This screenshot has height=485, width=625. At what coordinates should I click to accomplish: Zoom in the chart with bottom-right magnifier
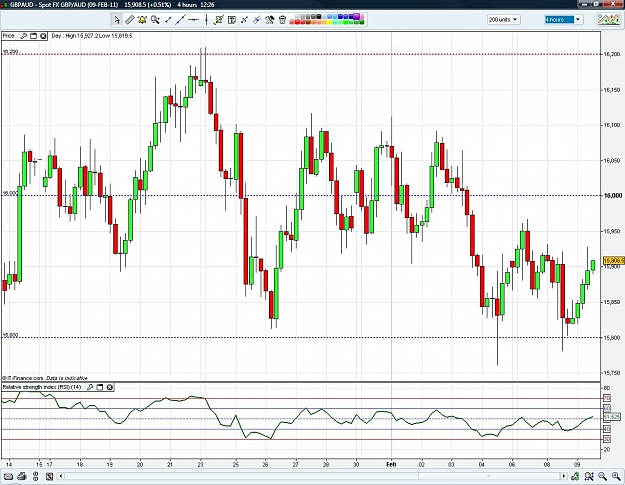617,476
